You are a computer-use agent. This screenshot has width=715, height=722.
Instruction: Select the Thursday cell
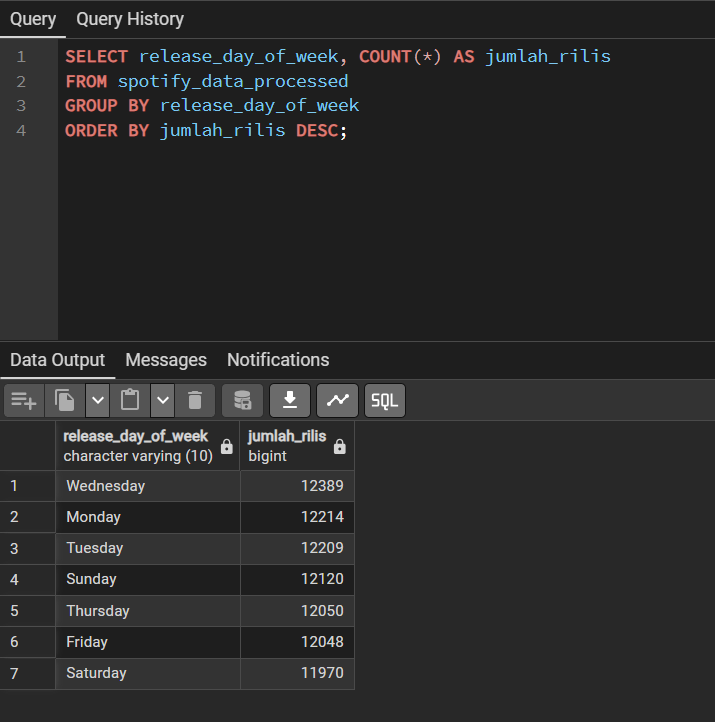pyautogui.click(x=148, y=611)
